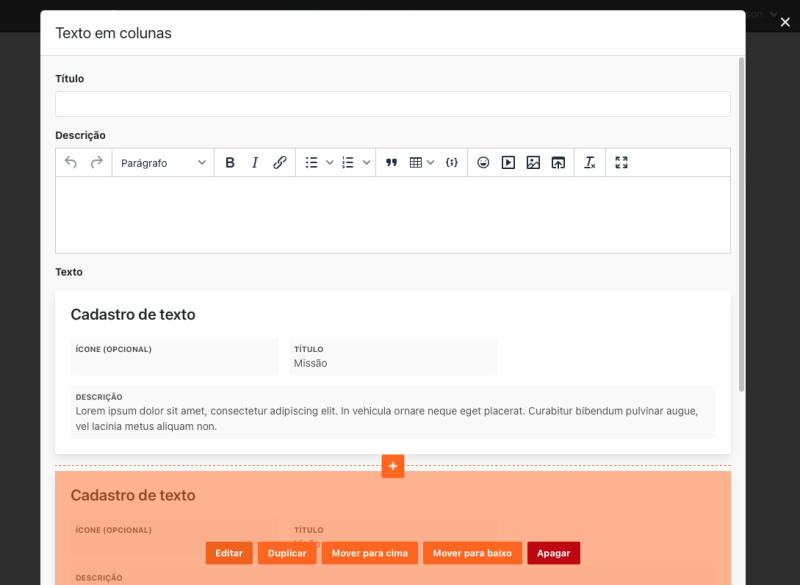
Task: Insert an image into the description
Action: [533, 162]
